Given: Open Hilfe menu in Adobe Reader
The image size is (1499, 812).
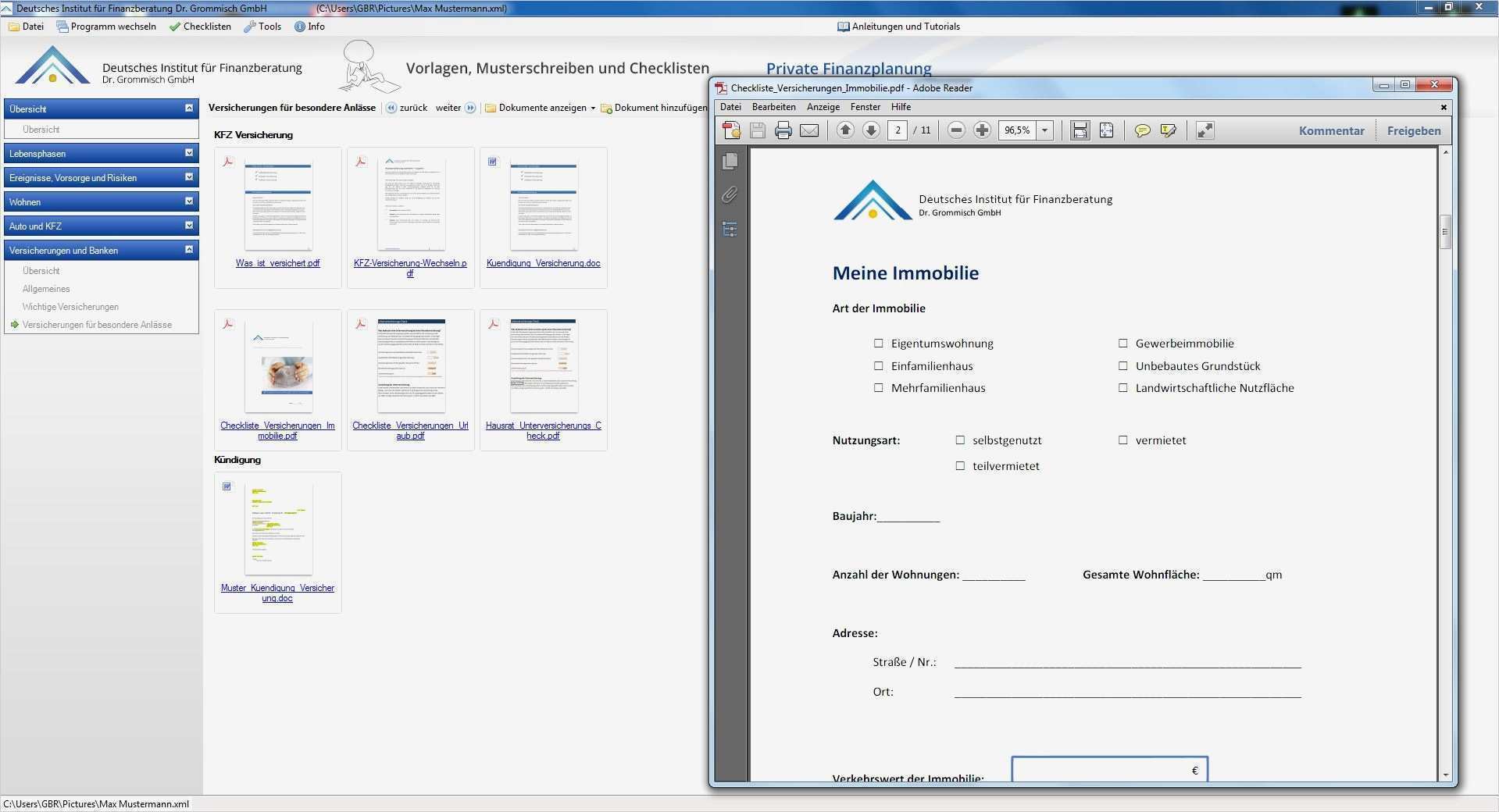Looking at the screenshot, I should coord(901,107).
